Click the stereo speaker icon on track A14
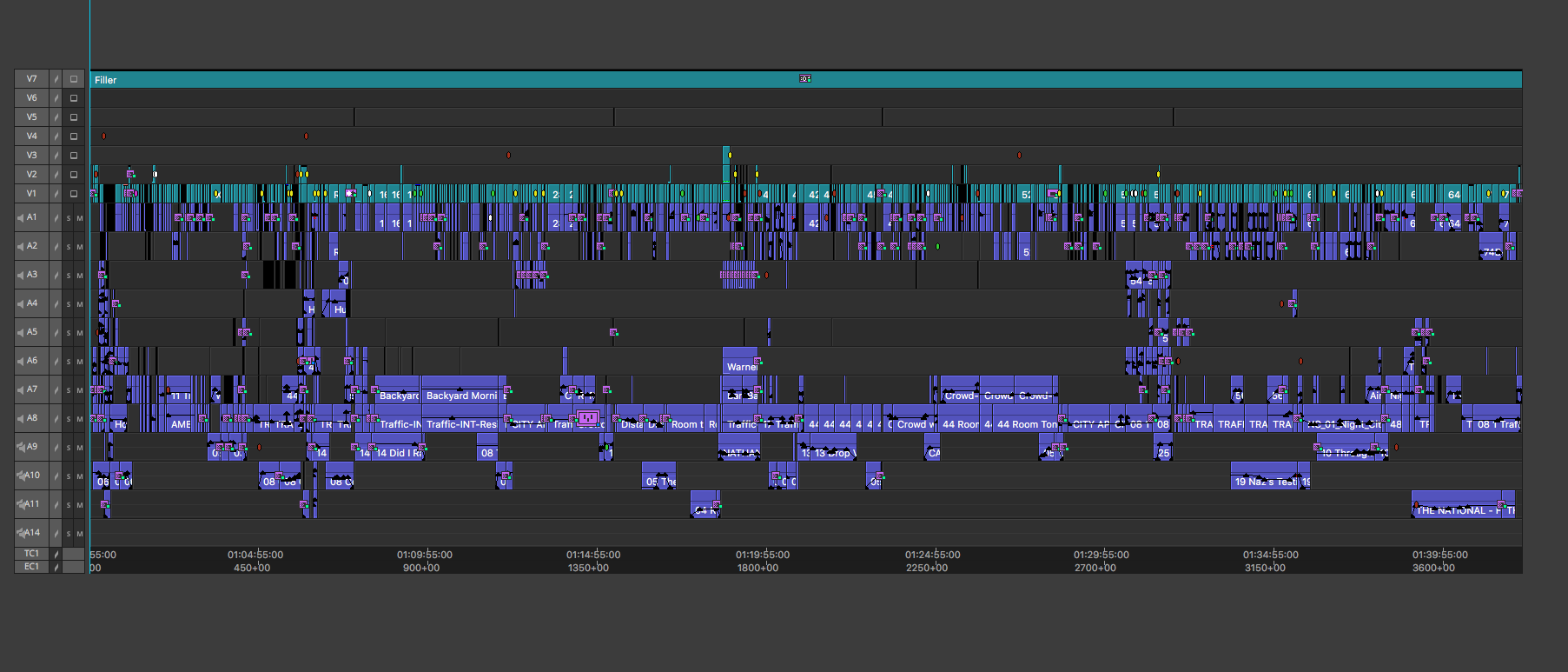Screen dimensions: 1568x672 coord(21,533)
